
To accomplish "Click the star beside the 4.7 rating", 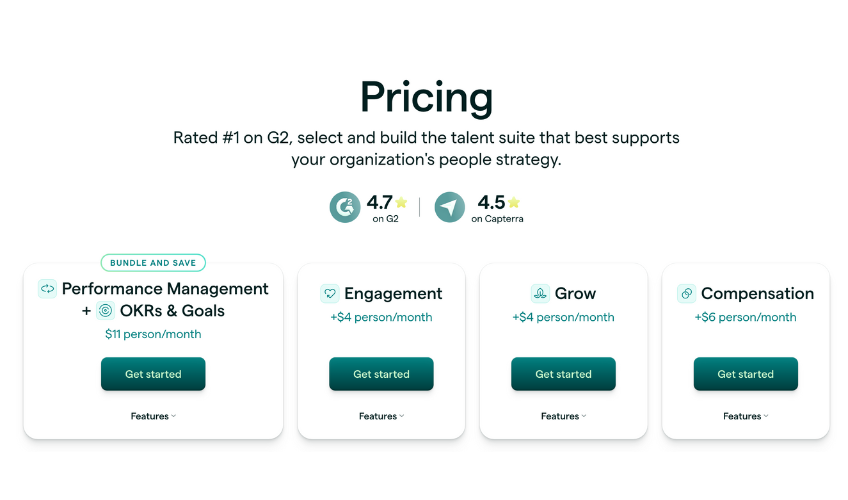I will (x=401, y=202).
